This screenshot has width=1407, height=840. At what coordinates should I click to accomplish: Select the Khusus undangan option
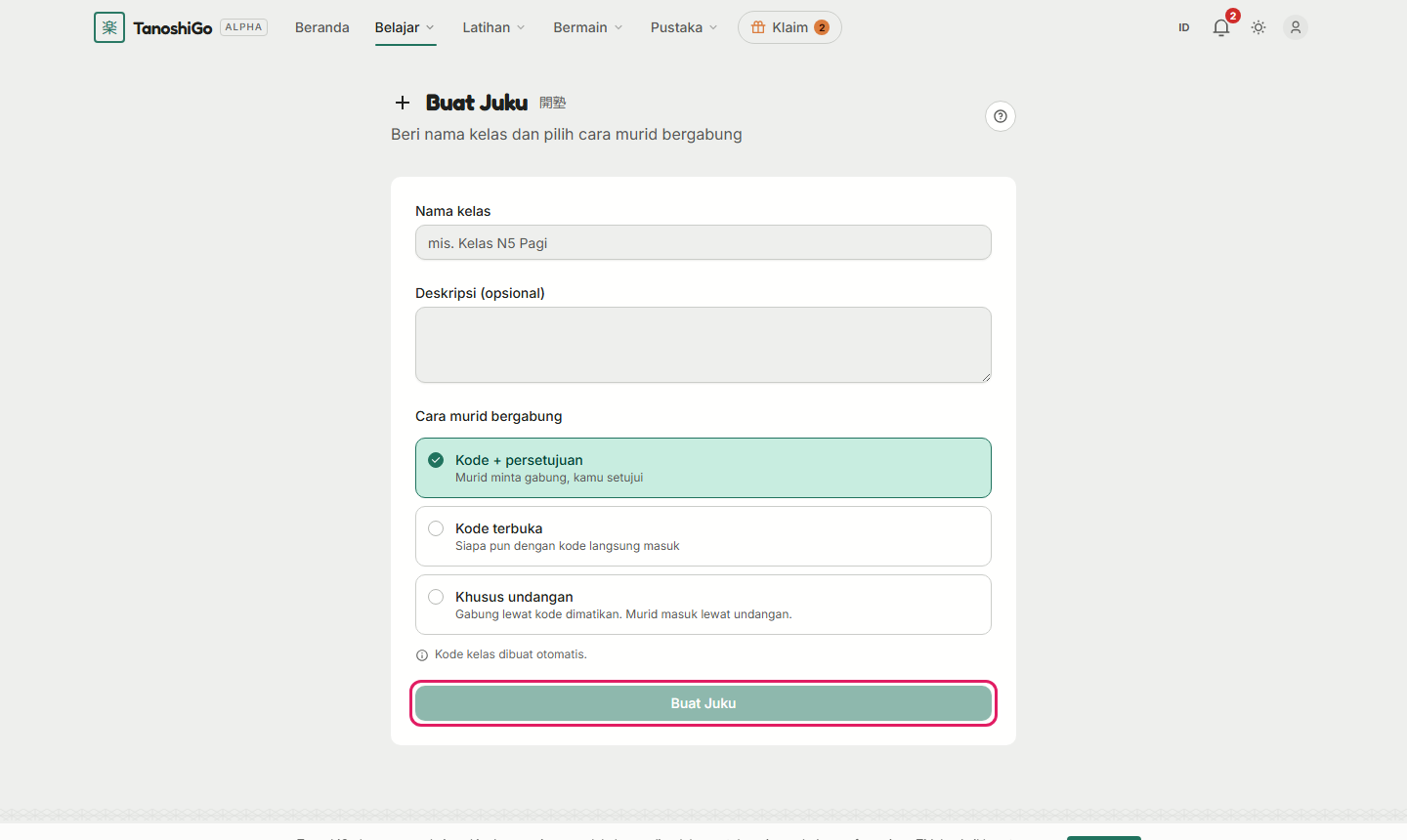tap(703, 605)
